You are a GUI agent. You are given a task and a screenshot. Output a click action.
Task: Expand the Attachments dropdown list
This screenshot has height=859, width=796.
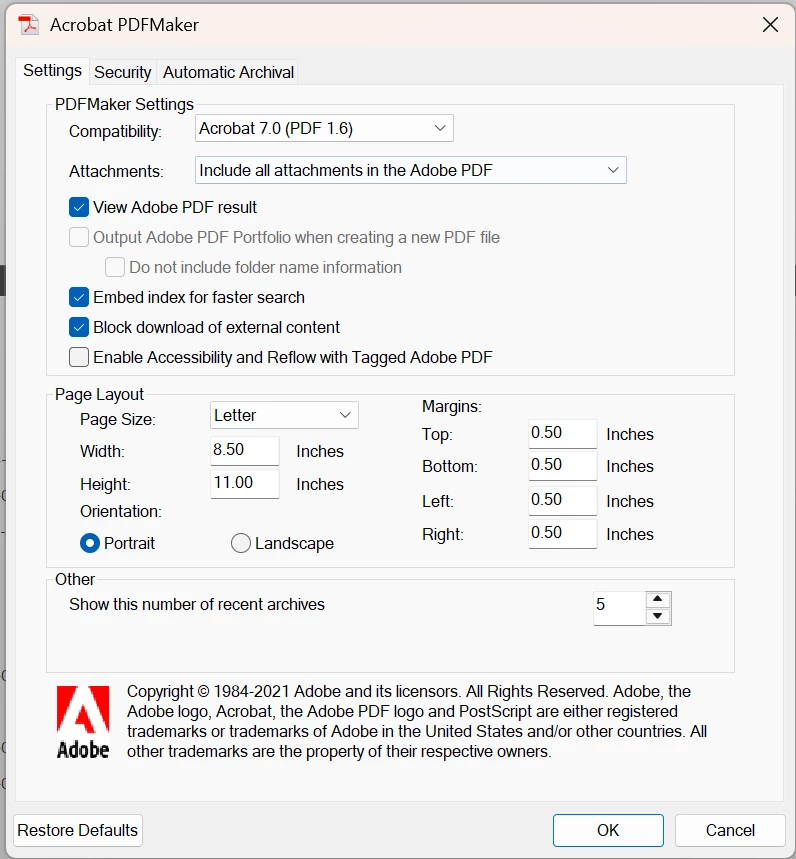[x=410, y=170]
